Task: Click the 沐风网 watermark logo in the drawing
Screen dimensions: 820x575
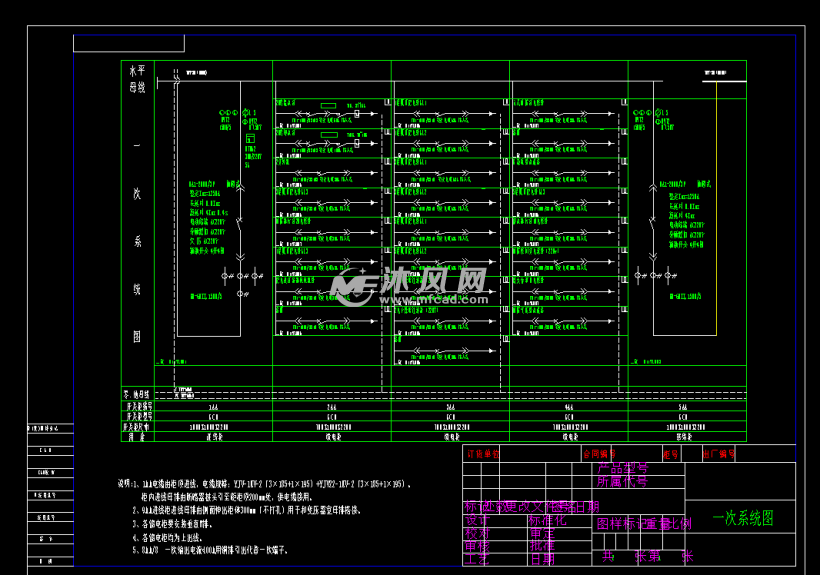Action: click(409, 287)
